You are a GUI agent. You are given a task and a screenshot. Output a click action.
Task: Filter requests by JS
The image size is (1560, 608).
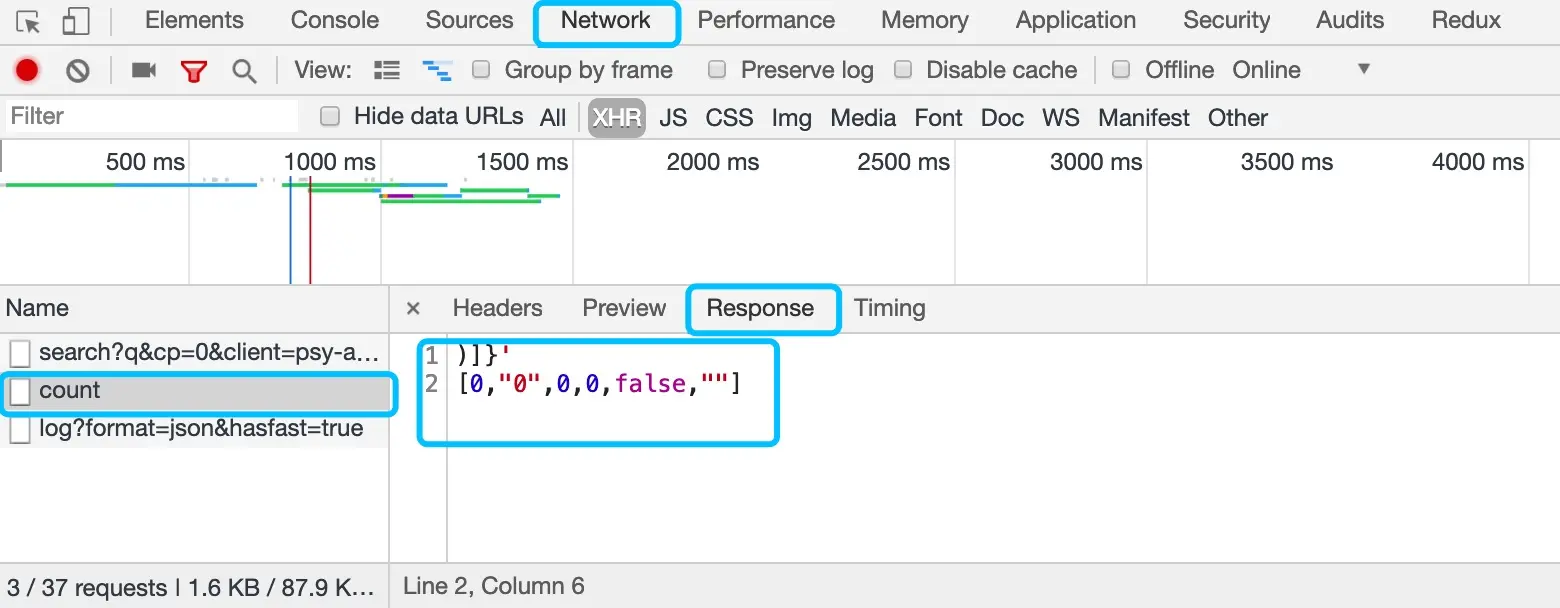tap(673, 118)
